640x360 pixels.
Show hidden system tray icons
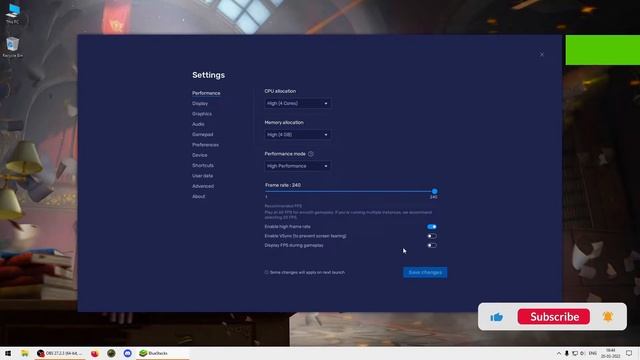pos(558,353)
